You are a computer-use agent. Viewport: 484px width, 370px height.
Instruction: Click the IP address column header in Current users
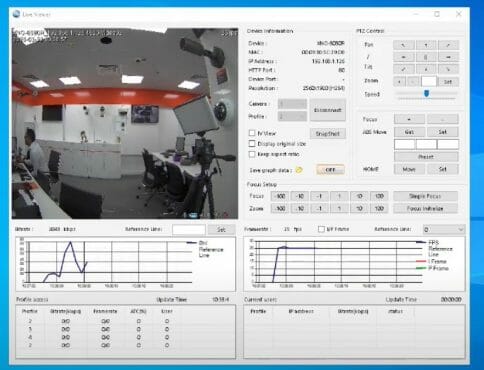[x=301, y=311]
